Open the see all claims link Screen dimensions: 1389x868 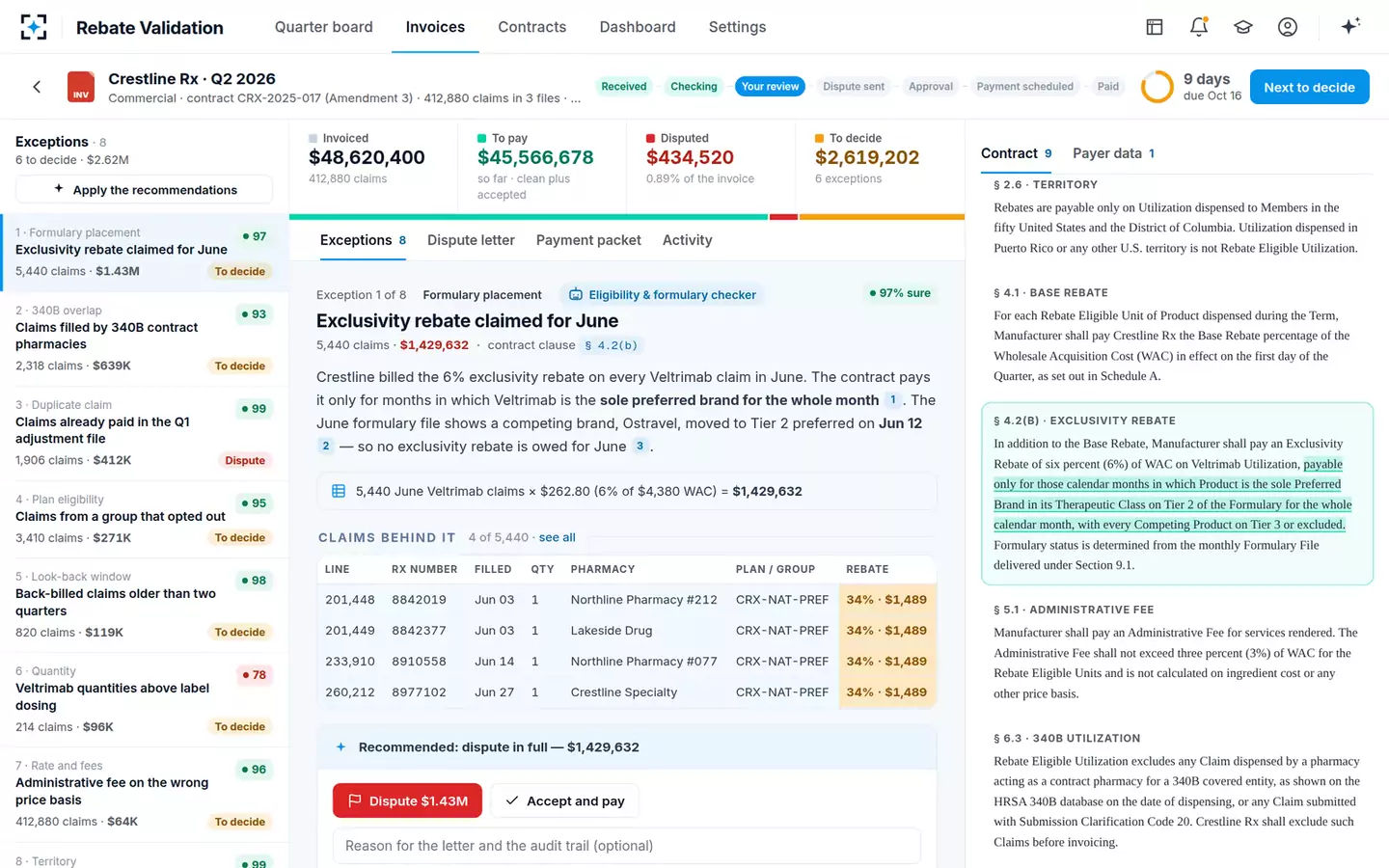coord(557,537)
